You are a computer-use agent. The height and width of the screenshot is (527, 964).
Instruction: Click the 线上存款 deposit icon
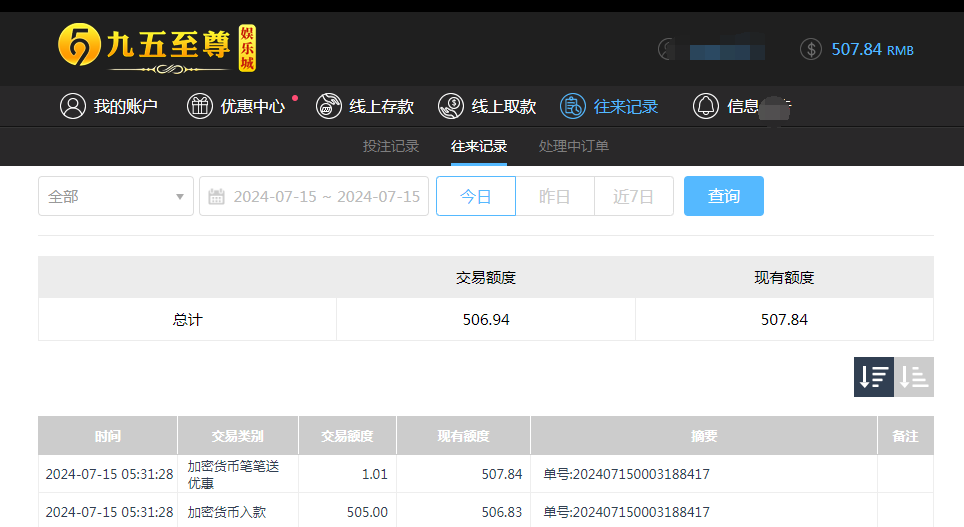329,106
